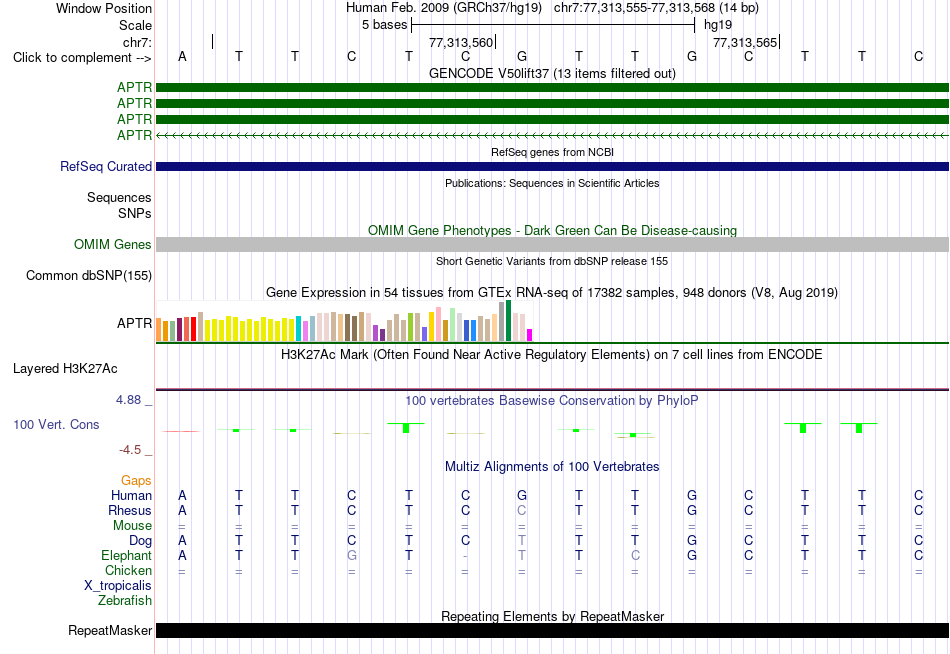Click the faded G mismatch in the Elephant row

351,555
